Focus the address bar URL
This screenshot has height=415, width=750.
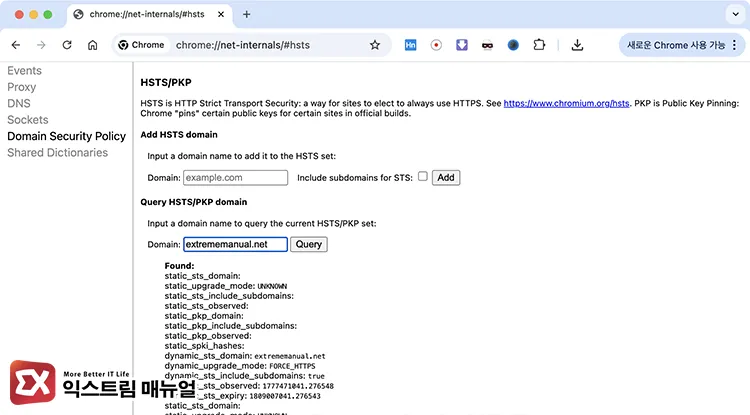pyautogui.click(x=243, y=45)
